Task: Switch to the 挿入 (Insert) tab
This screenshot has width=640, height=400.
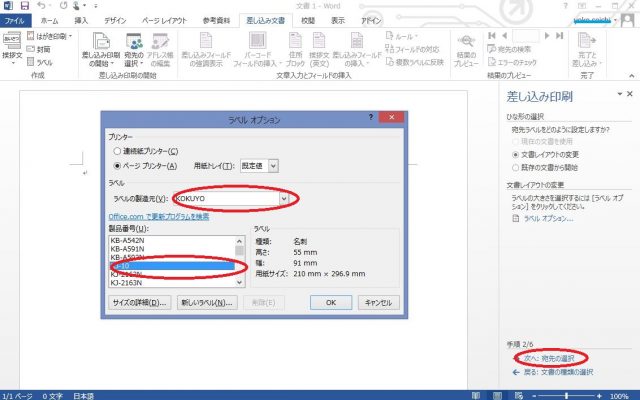Action: (81, 20)
